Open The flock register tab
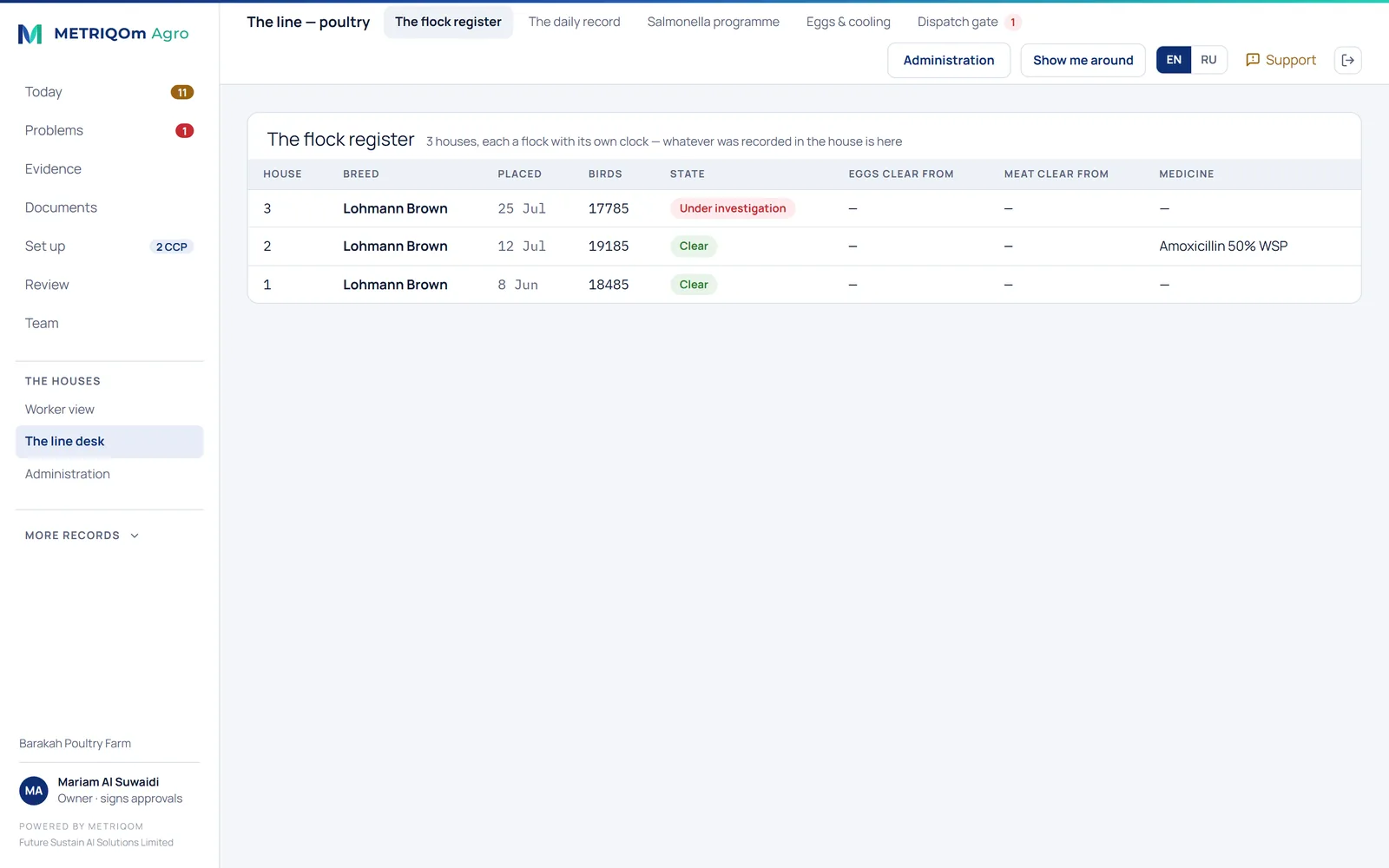This screenshot has height=868, width=1389. (x=448, y=22)
